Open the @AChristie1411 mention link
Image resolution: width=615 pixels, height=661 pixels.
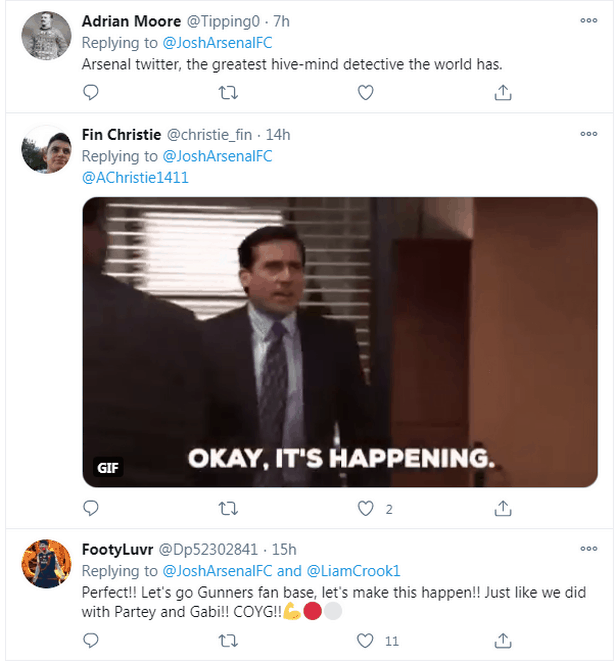pos(135,177)
